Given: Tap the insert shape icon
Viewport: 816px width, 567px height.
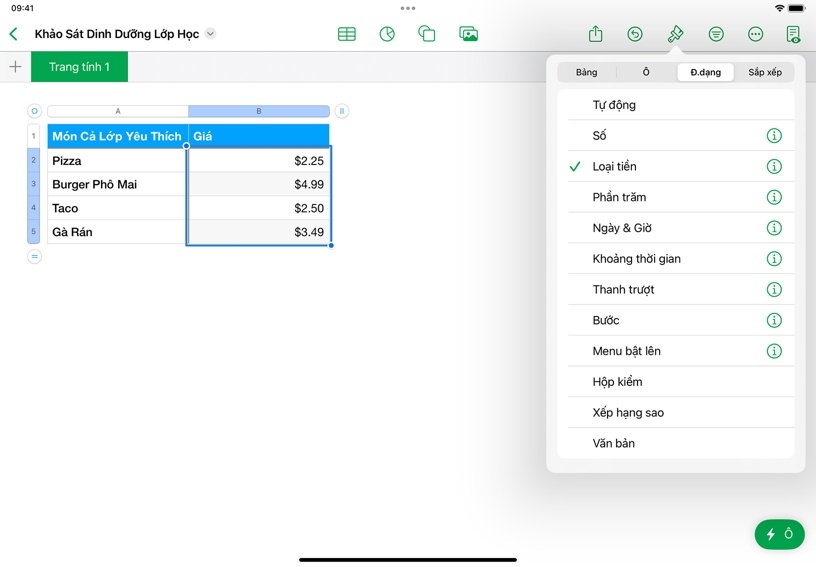Looking at the screenshot, I should 427,34.
